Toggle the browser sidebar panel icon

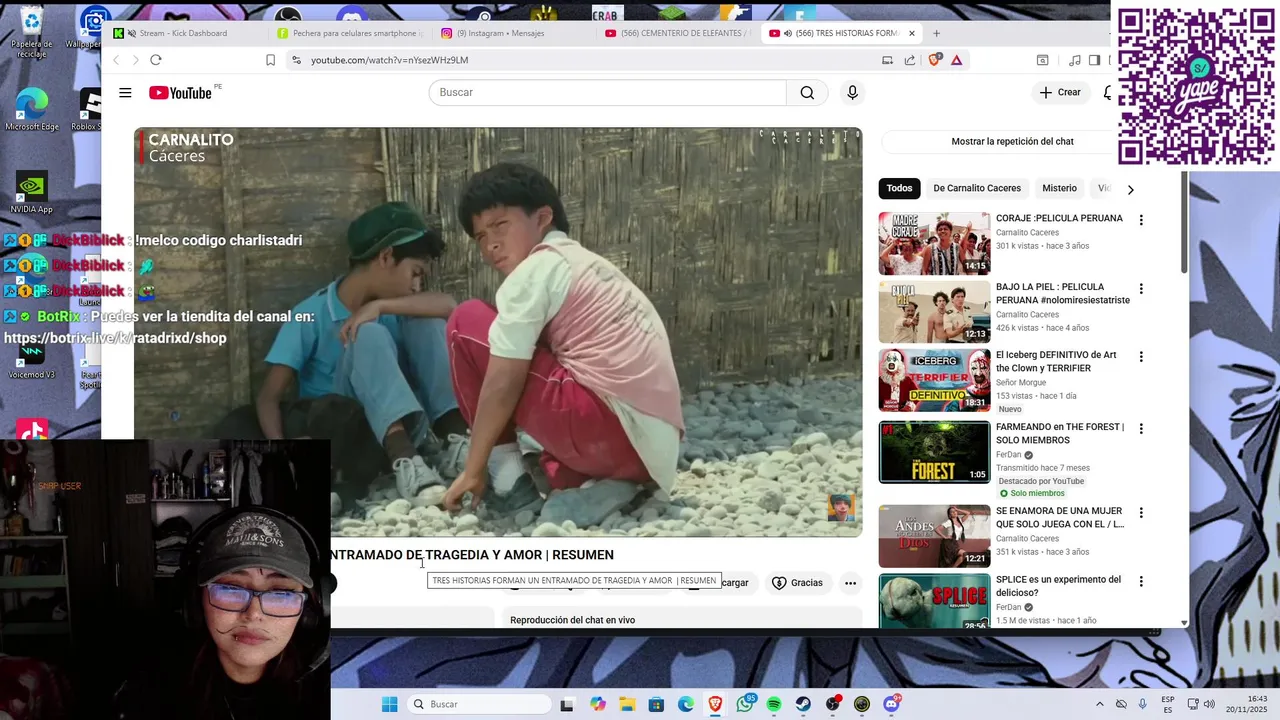1094,60
